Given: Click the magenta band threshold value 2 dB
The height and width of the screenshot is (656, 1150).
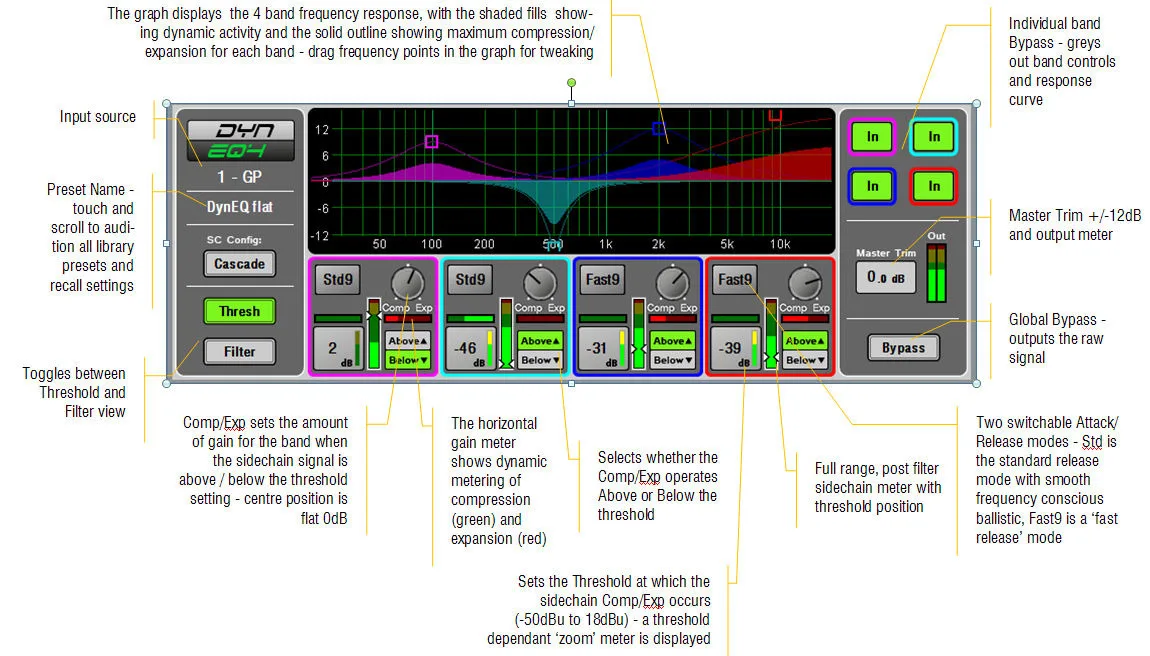Looking at the screenshot, I should 338,349.
